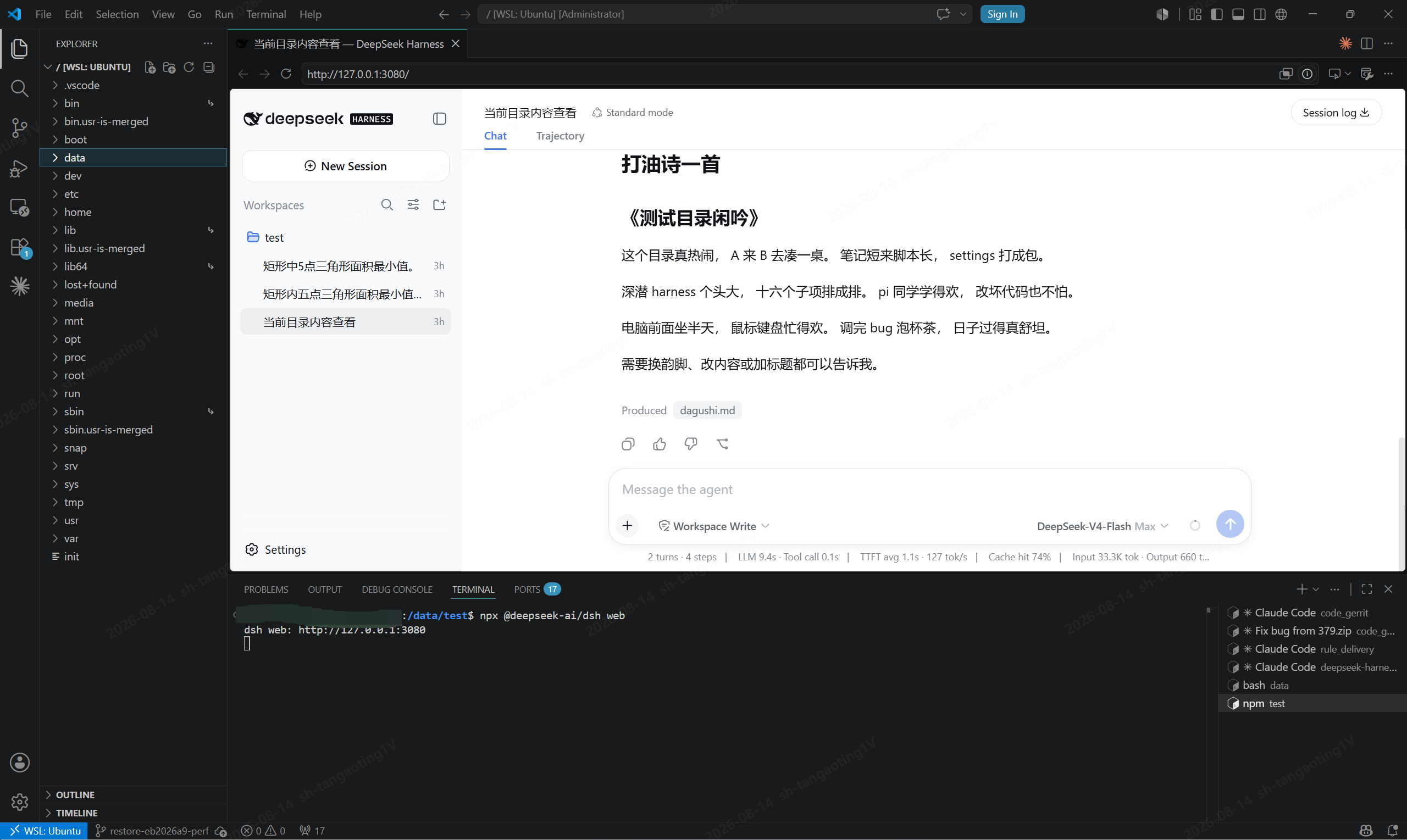Click the chat vertical scrollbar

(x=1401, y=504)
